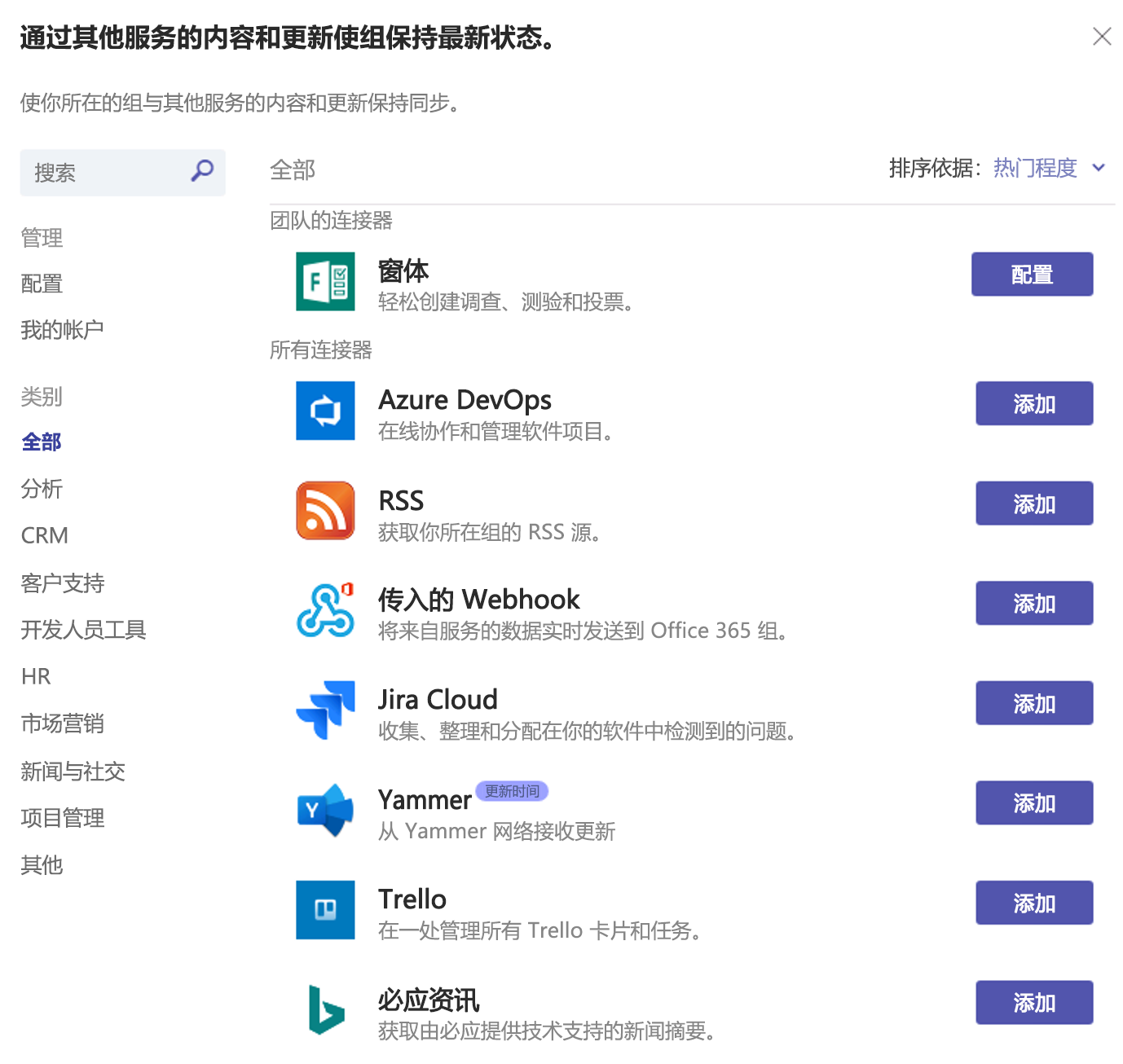Click the search magnifier icon
The width and height of the screenshot is (1123, 1064).
[202, 170]
